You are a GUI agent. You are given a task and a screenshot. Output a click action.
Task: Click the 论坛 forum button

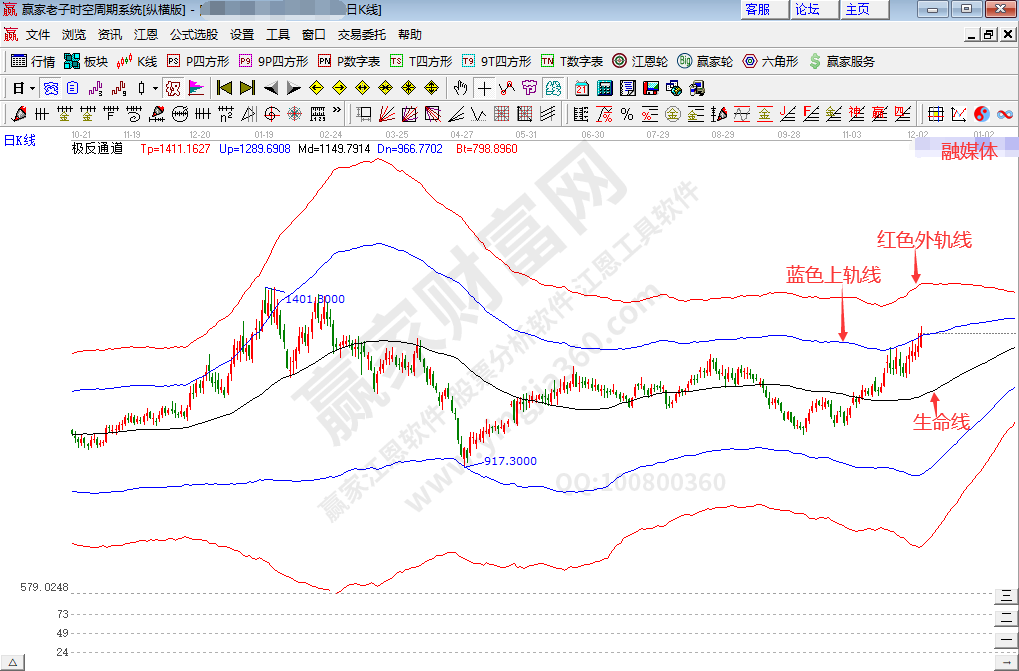[807, 9]
